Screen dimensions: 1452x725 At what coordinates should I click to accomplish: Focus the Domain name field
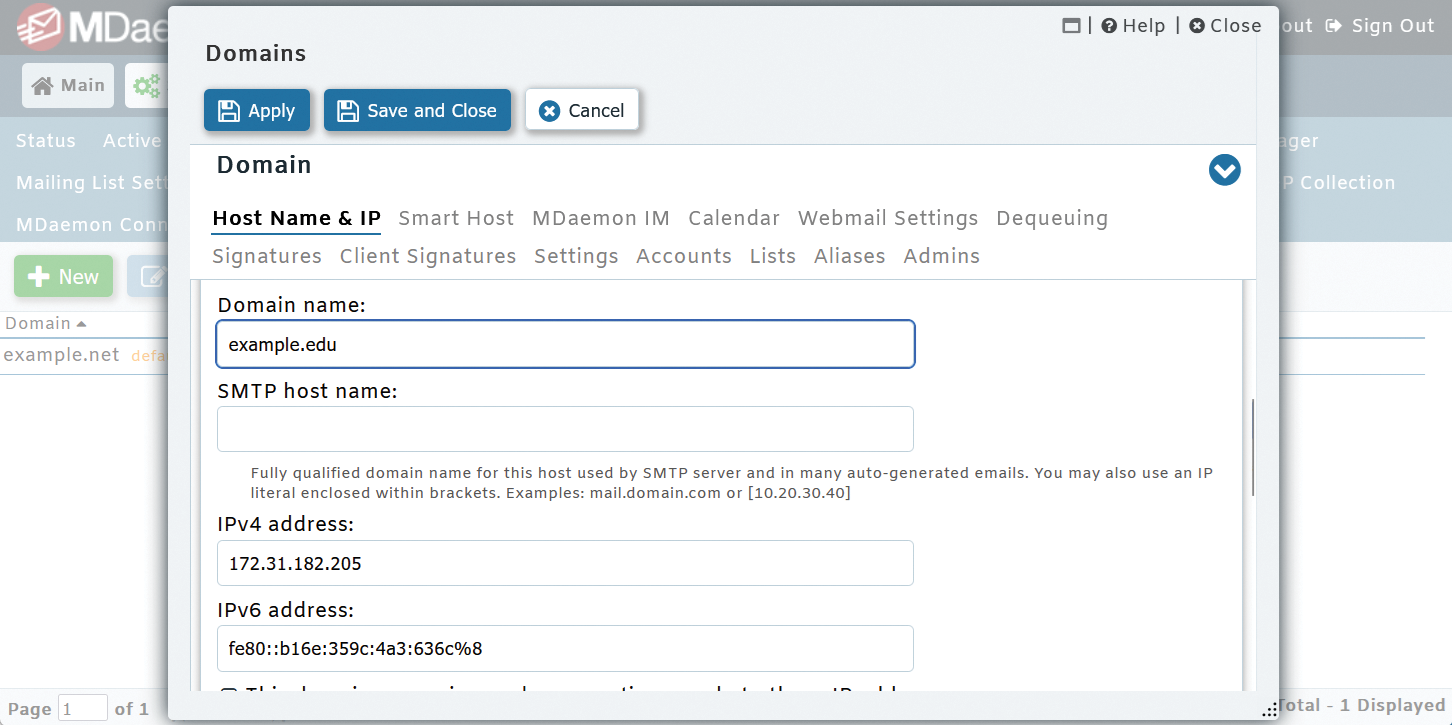565,344
